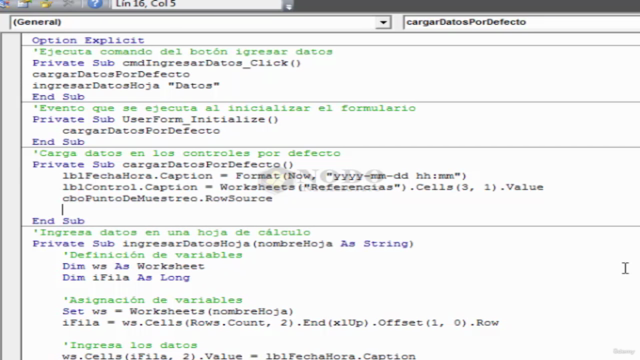
Task: Click Private Sub cargarDatosPorDefecto() declaration
Action: [163, 165]
